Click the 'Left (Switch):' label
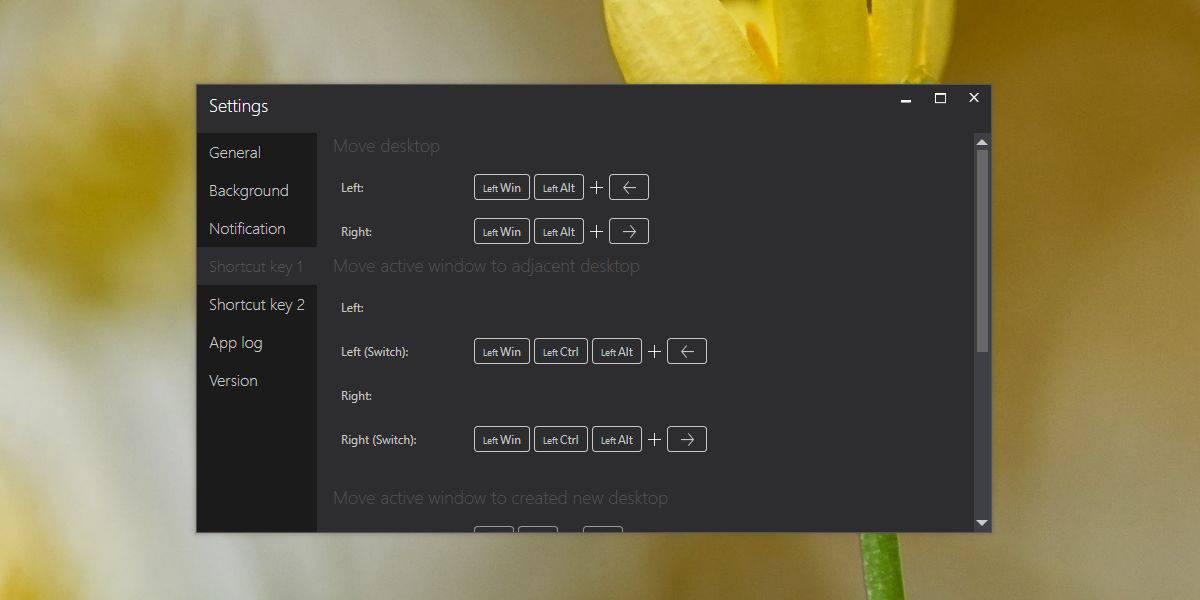 (375, 352)
